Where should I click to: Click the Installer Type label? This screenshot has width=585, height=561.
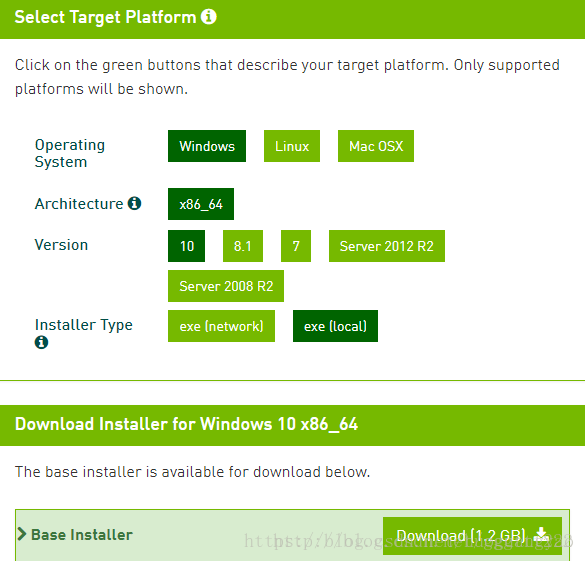pos(84,325)
